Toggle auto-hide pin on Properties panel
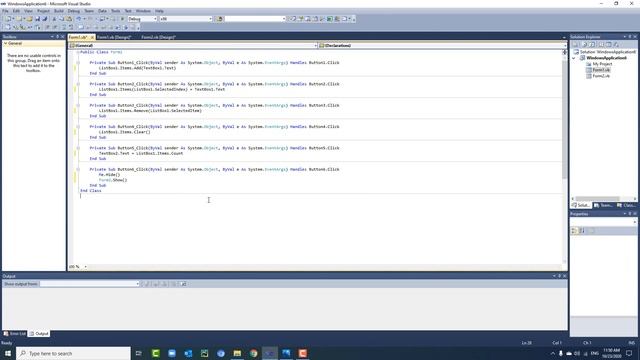640x360 pixels. tap(629, 214)
